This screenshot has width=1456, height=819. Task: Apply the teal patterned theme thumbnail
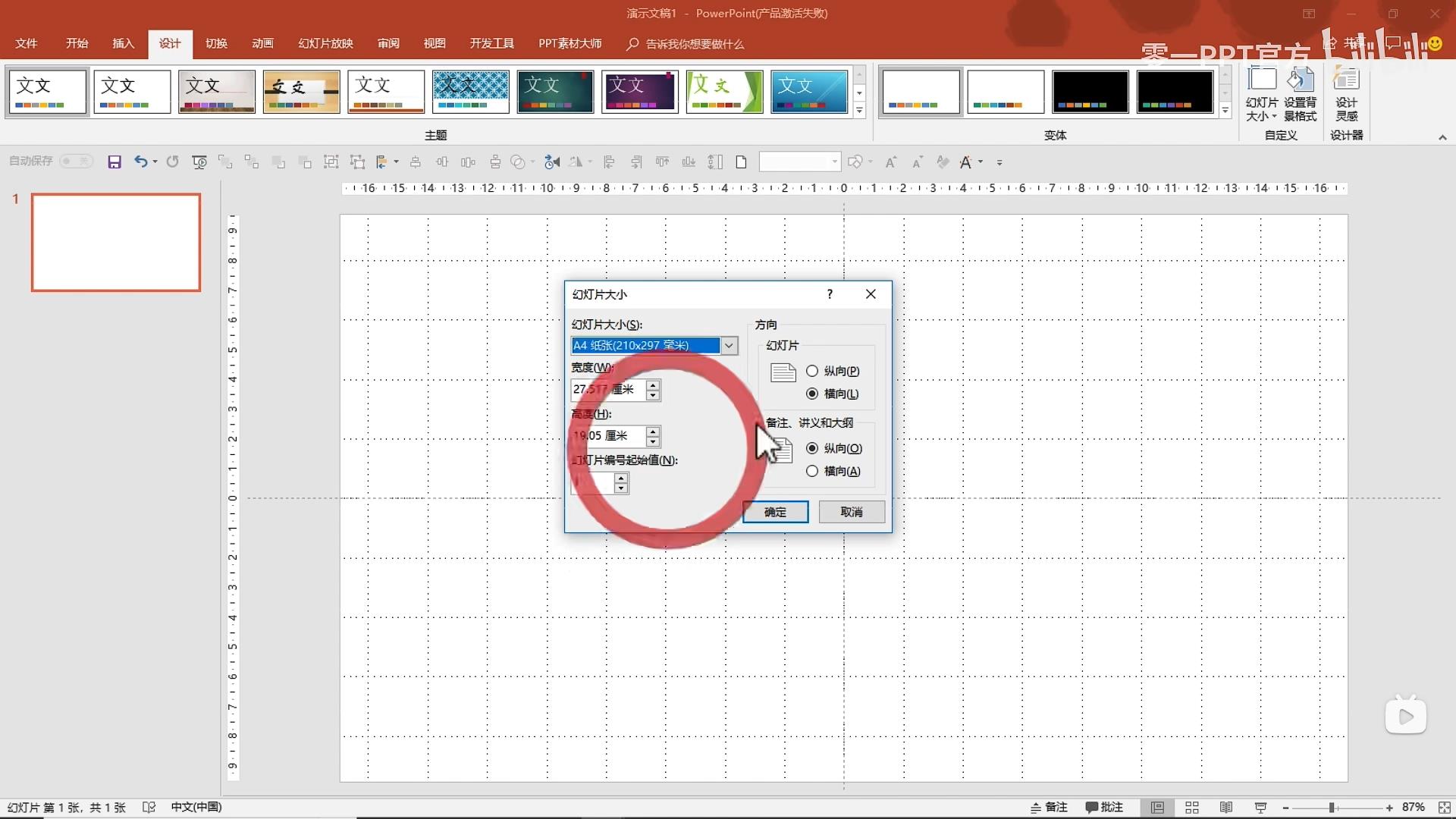(470, 92)
